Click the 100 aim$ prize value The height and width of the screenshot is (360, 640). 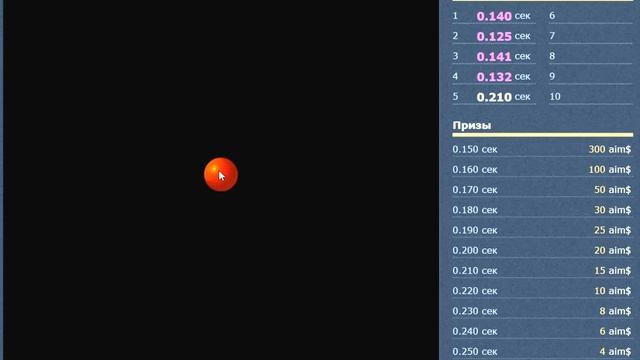click(610, 169)
